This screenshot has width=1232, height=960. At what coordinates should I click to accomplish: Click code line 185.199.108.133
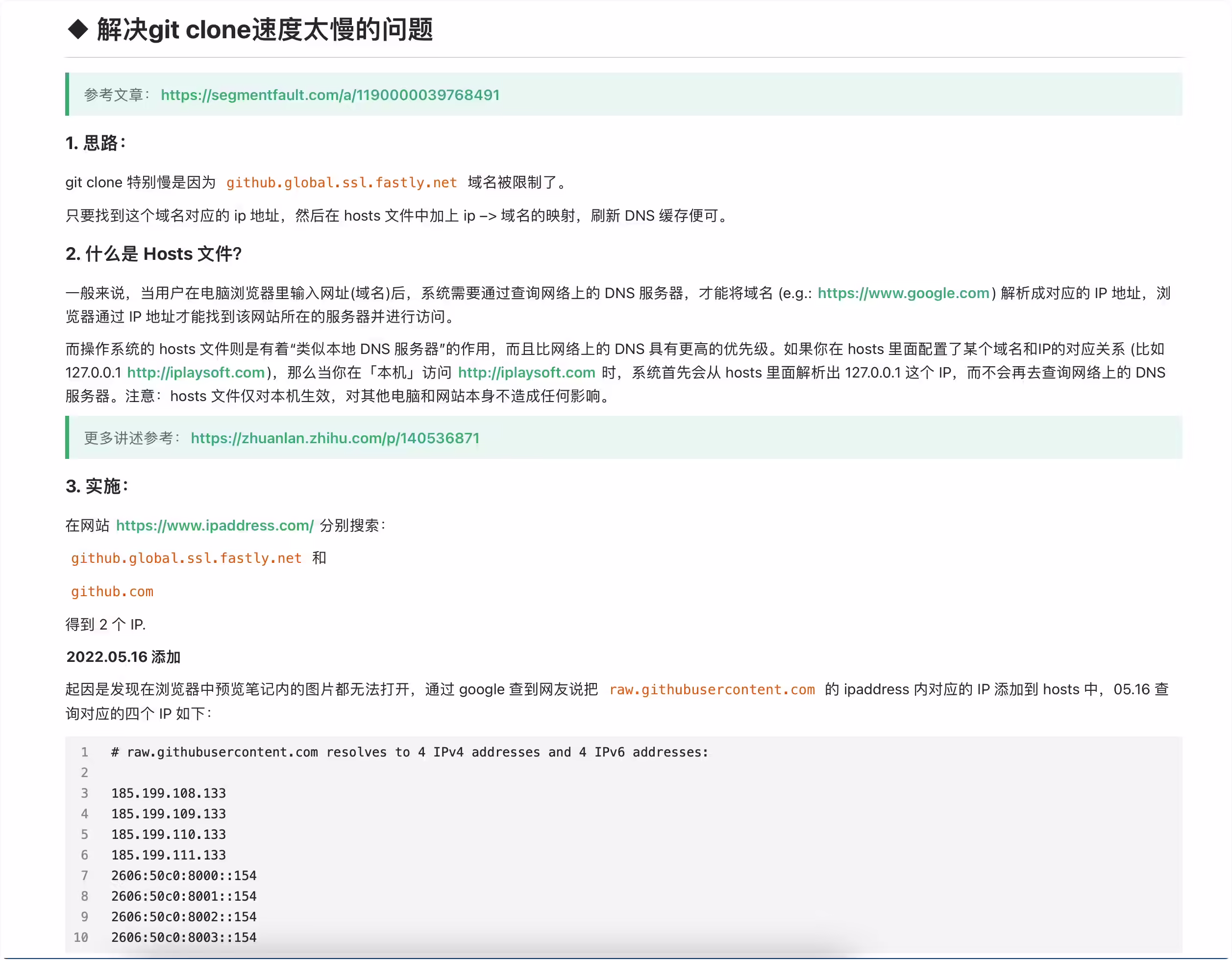(x=169, y=793)
